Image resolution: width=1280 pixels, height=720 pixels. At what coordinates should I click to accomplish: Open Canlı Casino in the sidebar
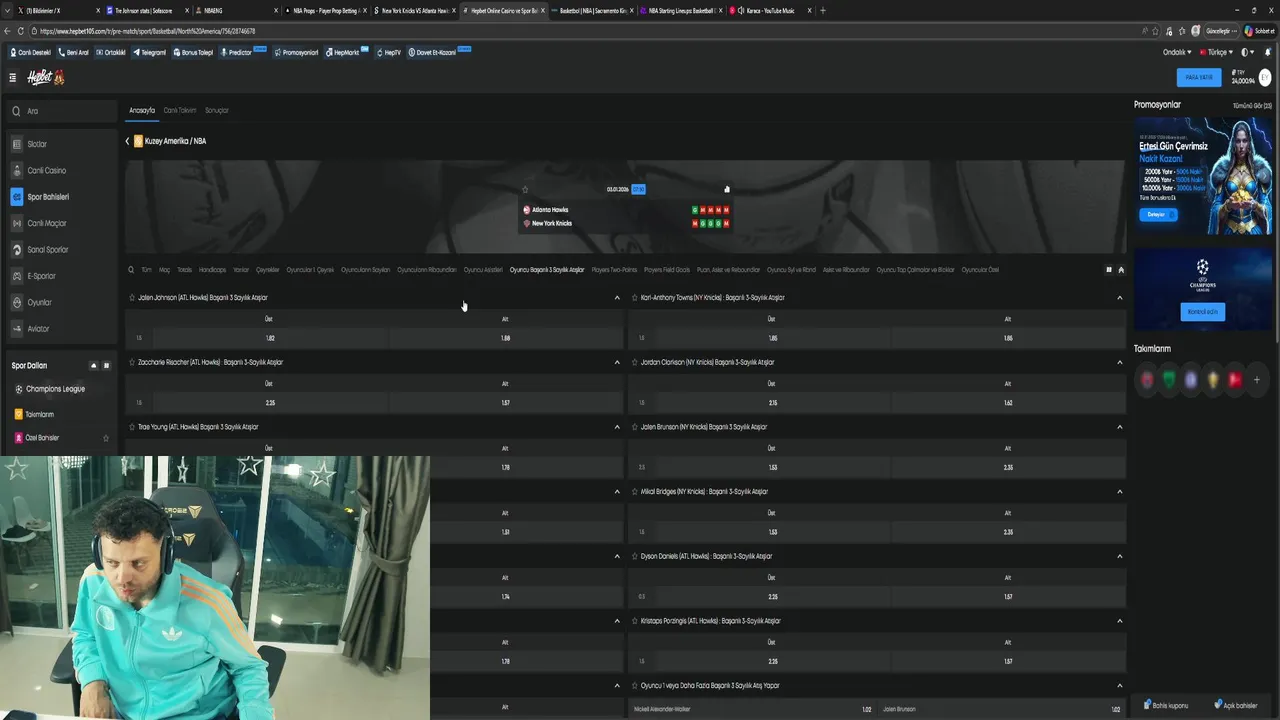click(x=62, y=170)
